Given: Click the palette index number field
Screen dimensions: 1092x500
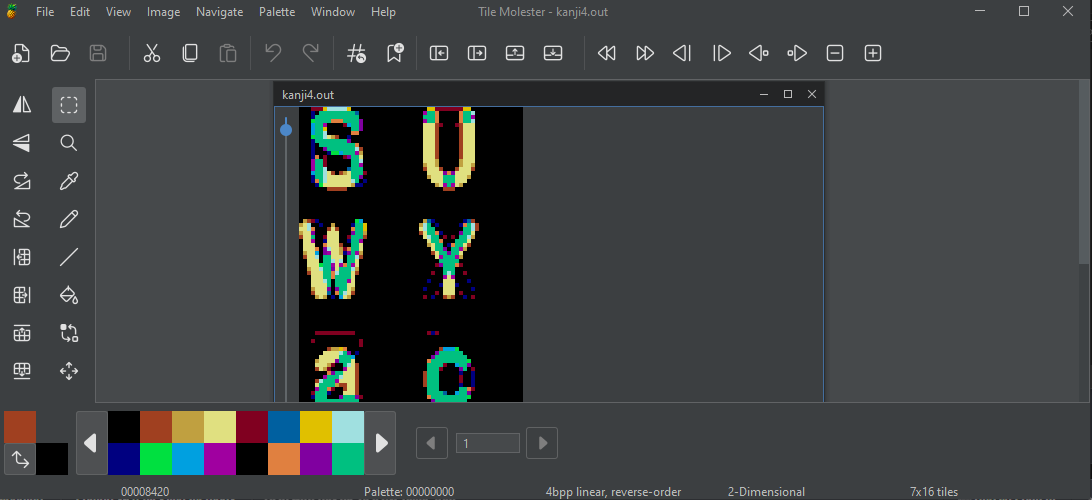Looking at the screenshot, I should point(487,443).
